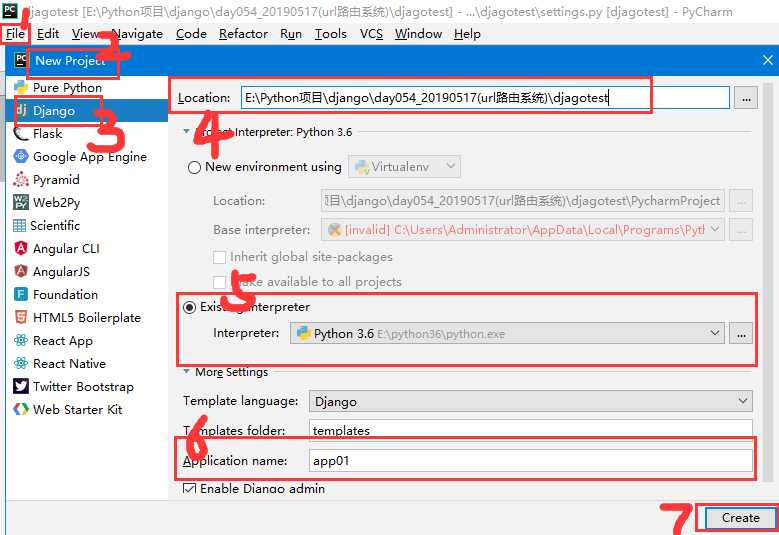Click the virtual environment Location field

pyautogui.click(x=523, y=201)
